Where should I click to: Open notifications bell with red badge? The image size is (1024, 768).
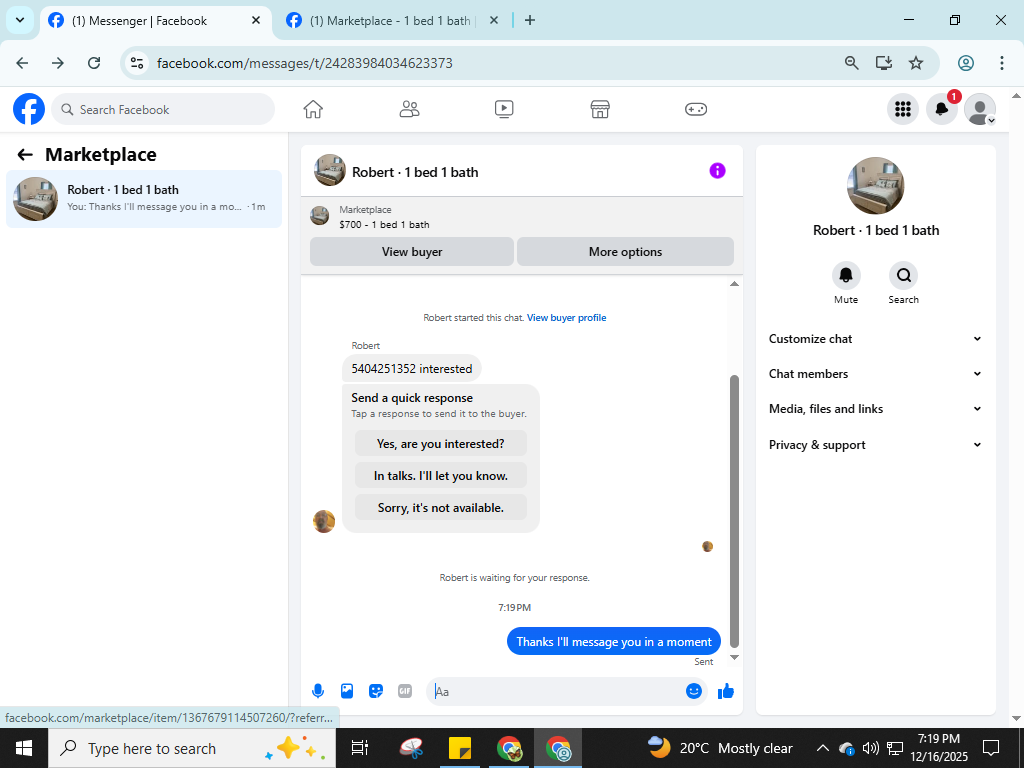click(942, 109)
